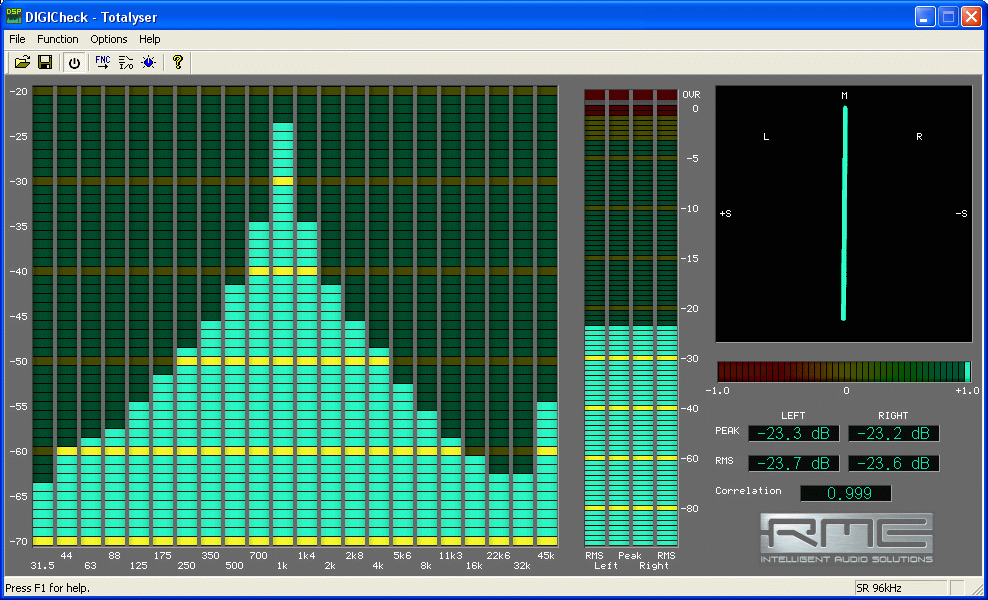This screenshot has height=600, width=988.
Task: Open the Options menu
Action: 108,39
